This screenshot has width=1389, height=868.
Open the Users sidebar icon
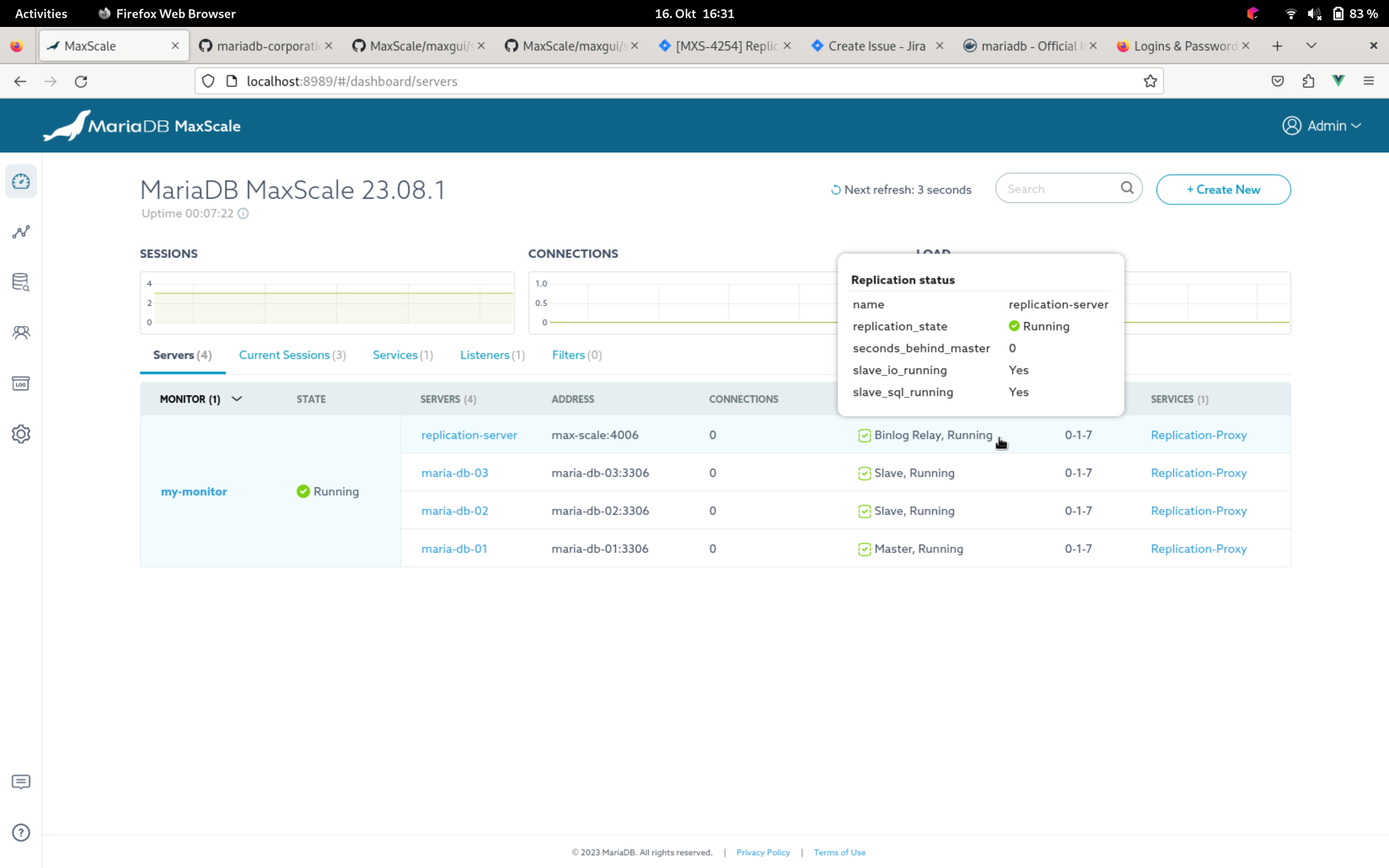tap(21, 332)
